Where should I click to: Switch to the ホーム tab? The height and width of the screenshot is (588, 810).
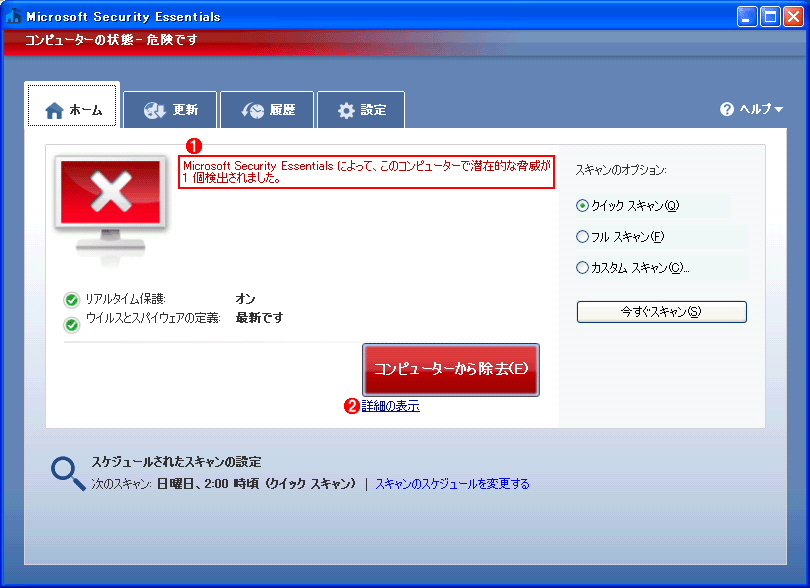tap(72, 105)
